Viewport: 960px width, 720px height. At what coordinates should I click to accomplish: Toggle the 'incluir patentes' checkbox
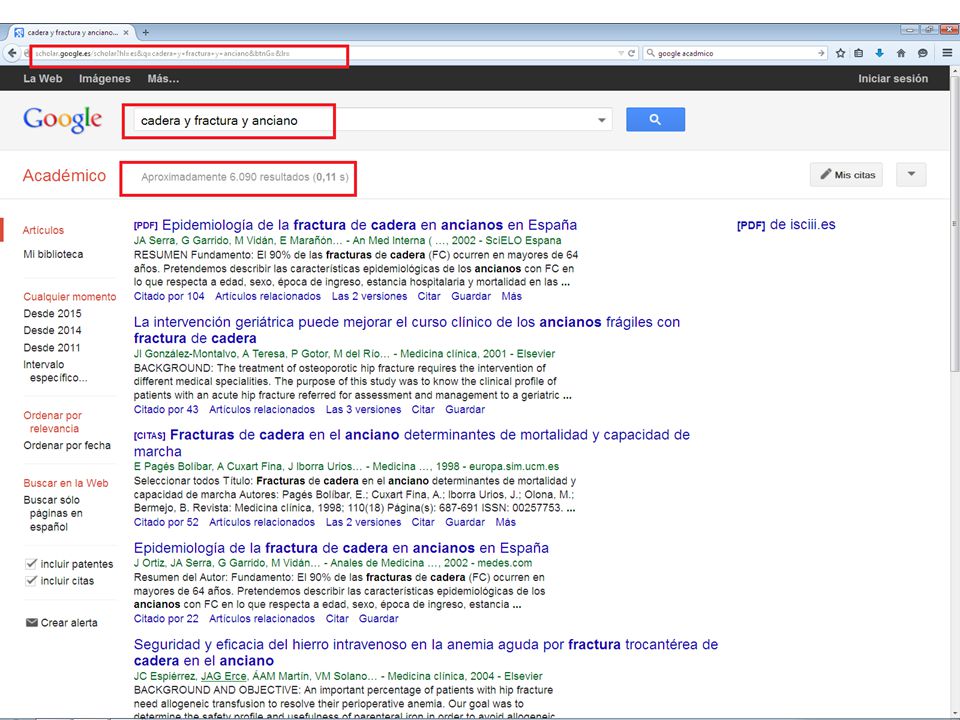tap(31, 563)
